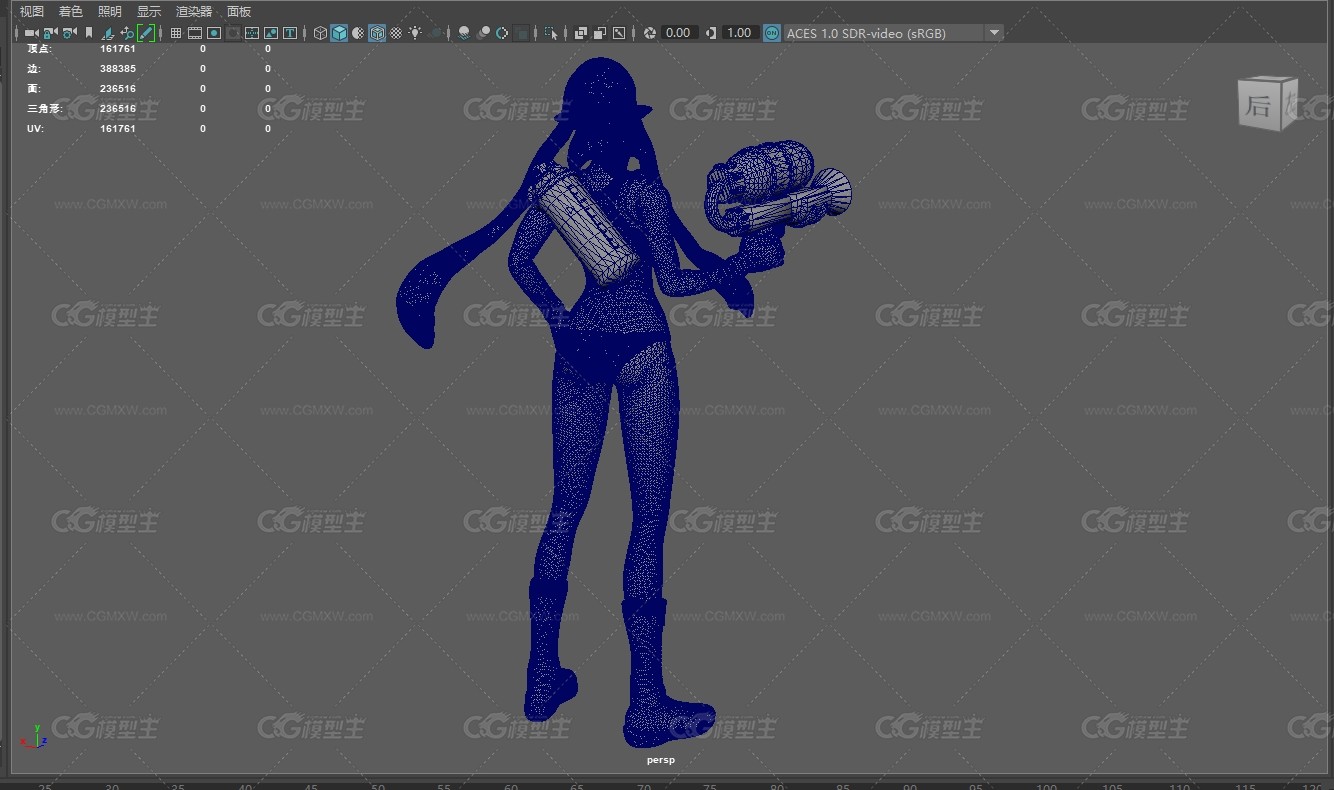Click the Image Plane icon
This screenshot has width=1334, height=790.
108,33
